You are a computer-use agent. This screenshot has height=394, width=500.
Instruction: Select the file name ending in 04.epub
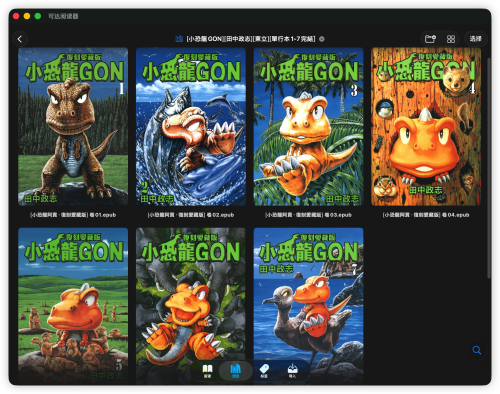coord(426,215)
